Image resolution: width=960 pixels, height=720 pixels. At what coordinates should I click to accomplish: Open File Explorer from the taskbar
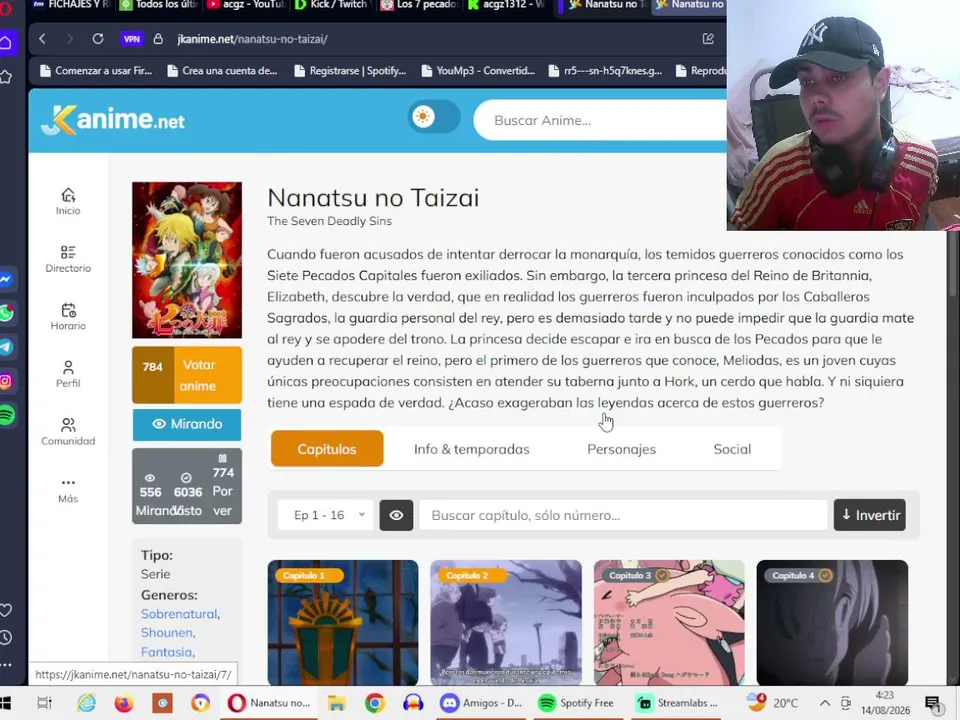(337, 703)
